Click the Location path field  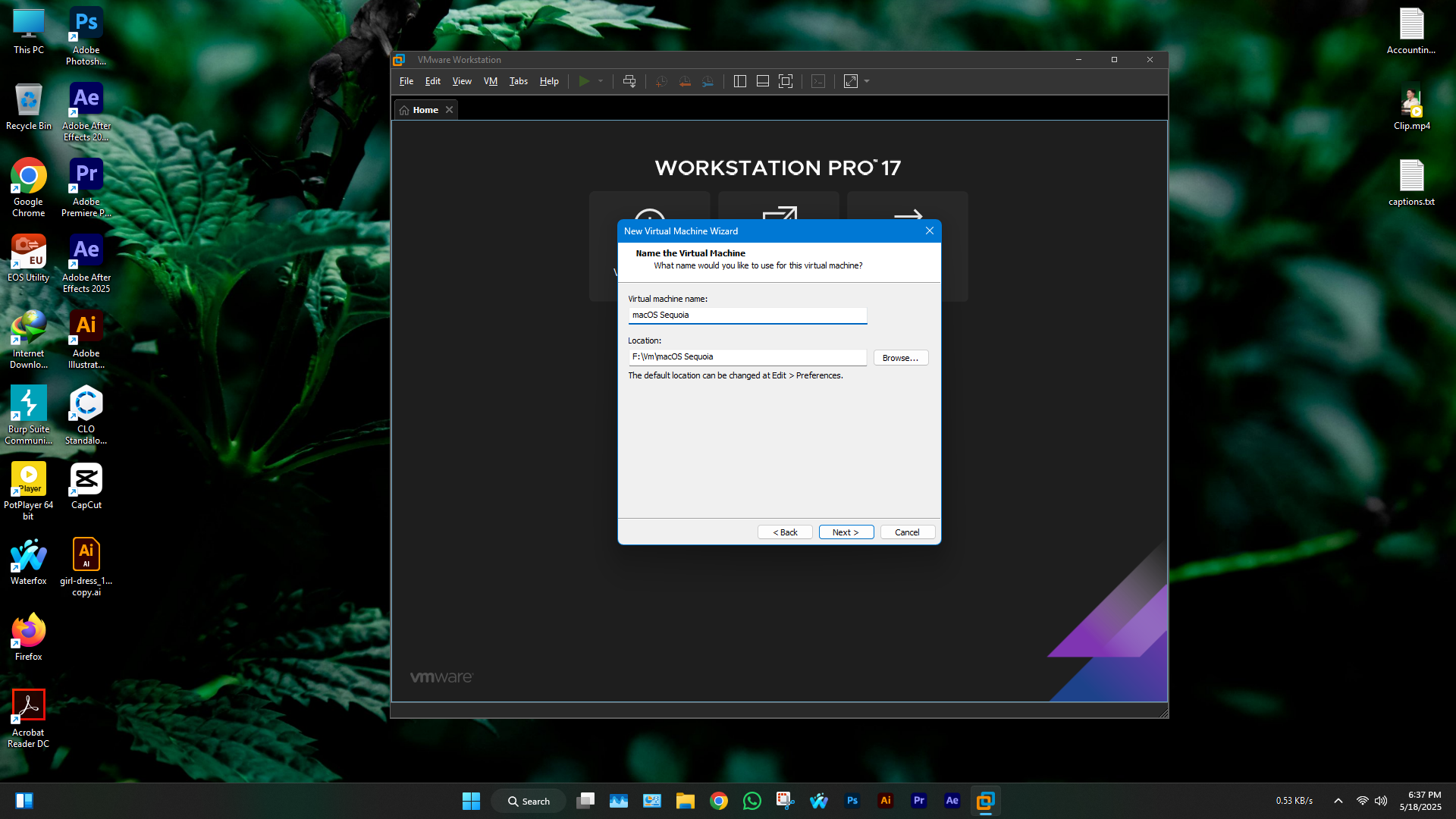point(747,357)
